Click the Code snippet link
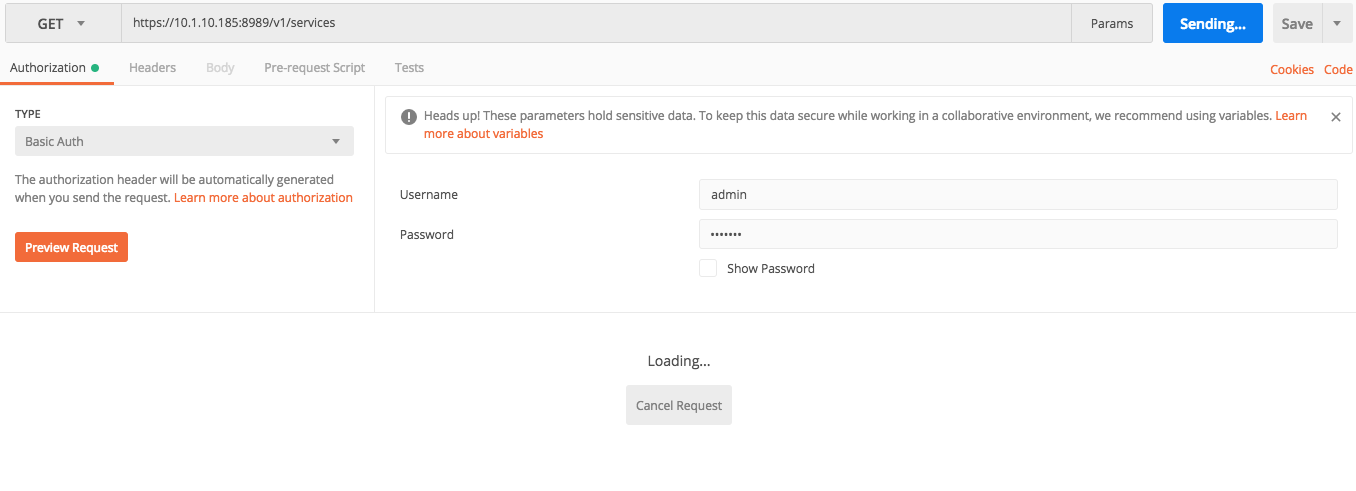The width and height of the screenshot is (1356, 491). pos(1338,69)
